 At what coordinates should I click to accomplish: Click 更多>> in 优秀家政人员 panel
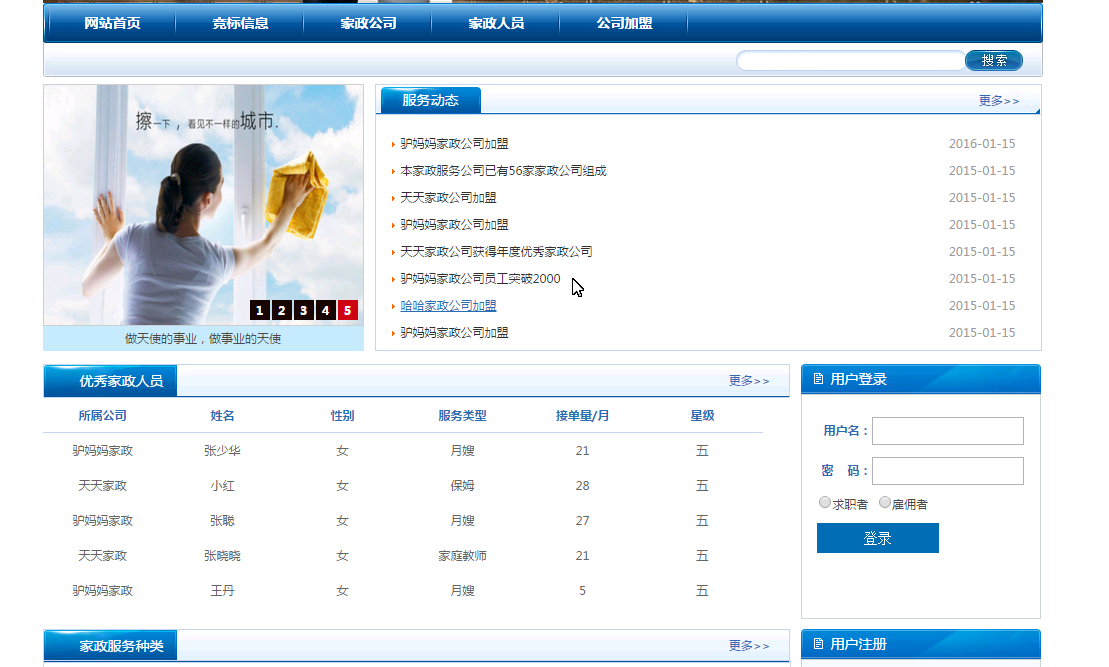[x=749, y=381]
